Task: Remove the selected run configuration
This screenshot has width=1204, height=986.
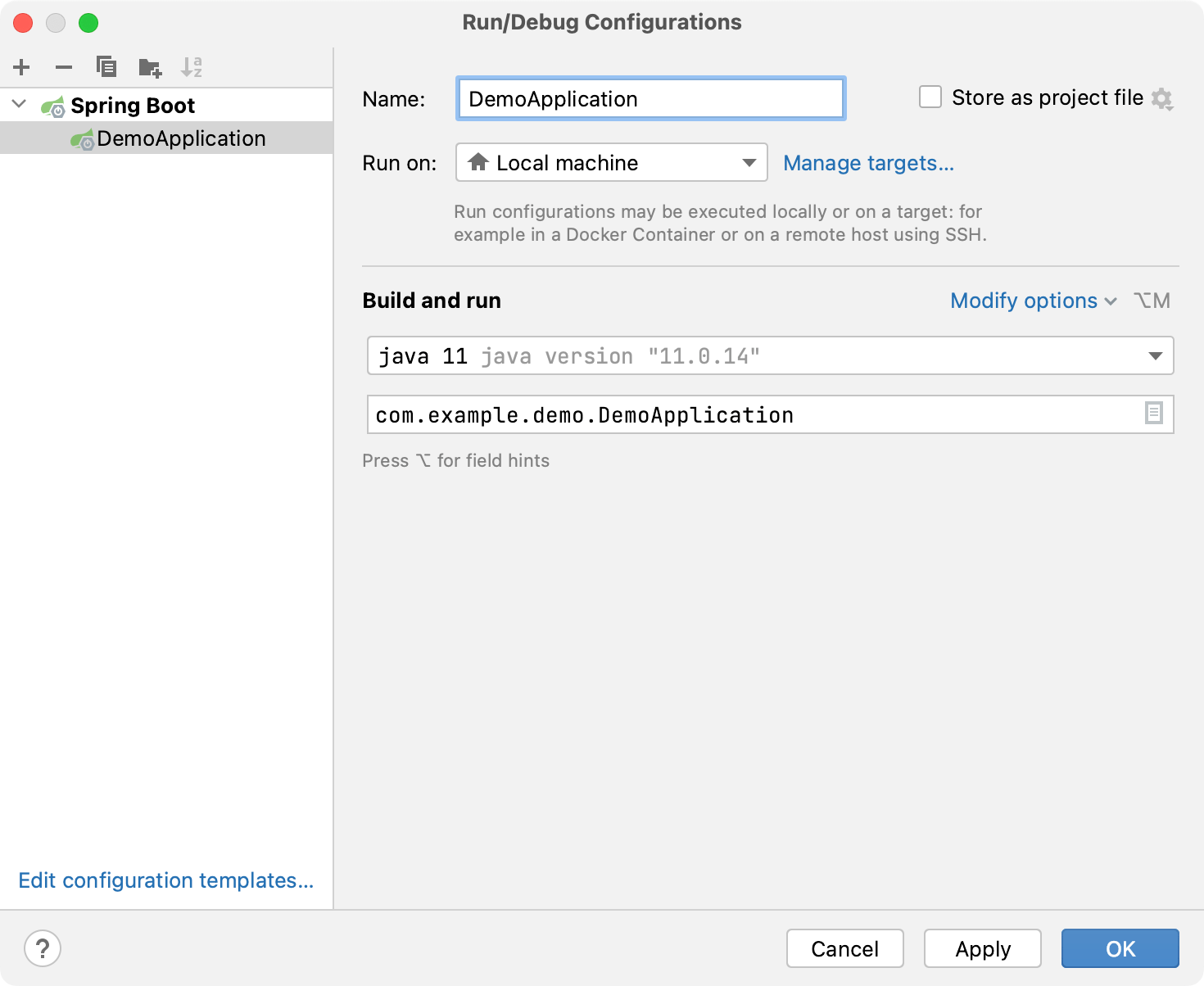Action: click(x=64, y=67)
